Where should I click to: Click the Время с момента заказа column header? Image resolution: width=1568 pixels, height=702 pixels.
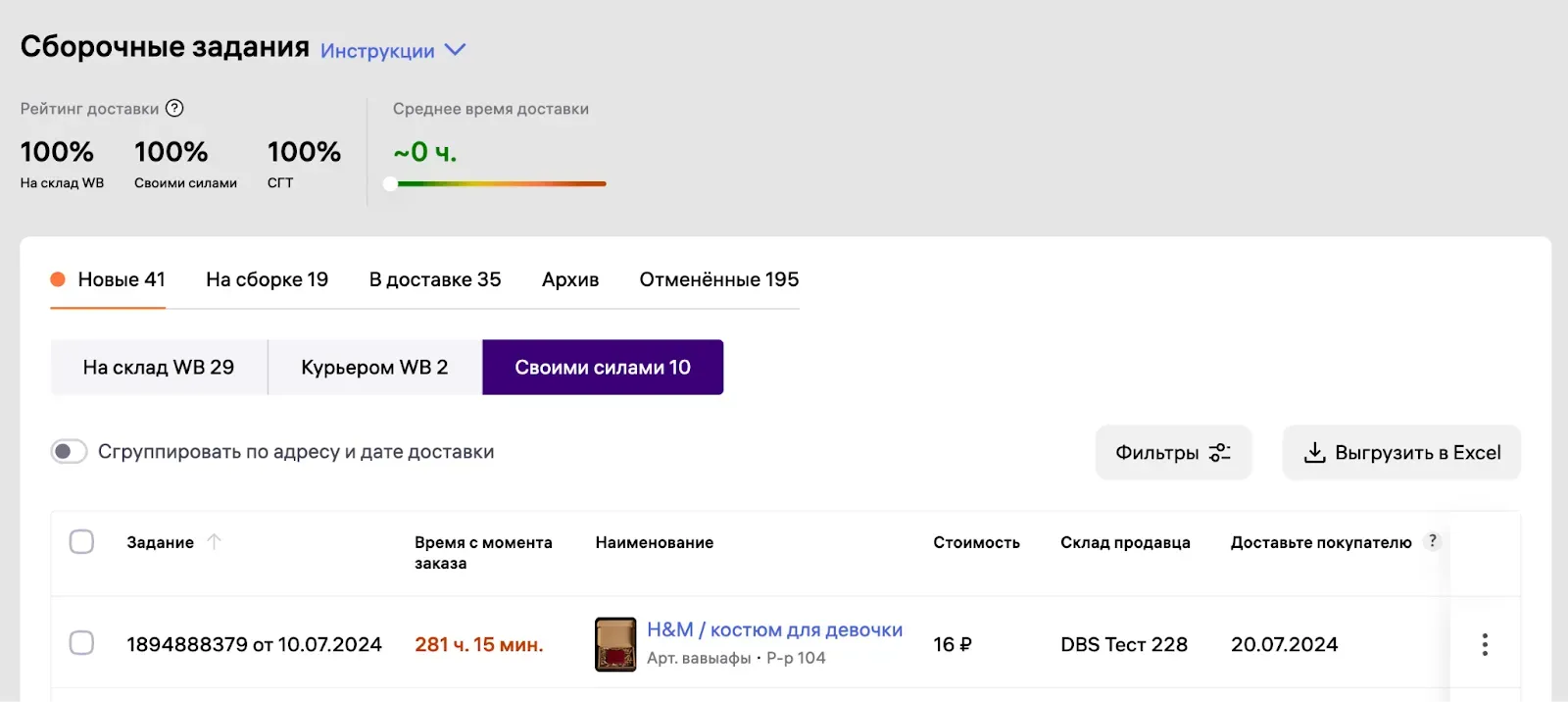(x=483, y=553)
